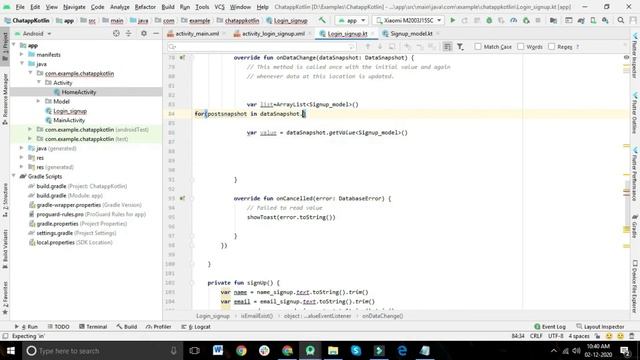Screen dimensions: 640x360
Task: Click the 4 spaces indent indicator
Action: [x=579, y=336]
